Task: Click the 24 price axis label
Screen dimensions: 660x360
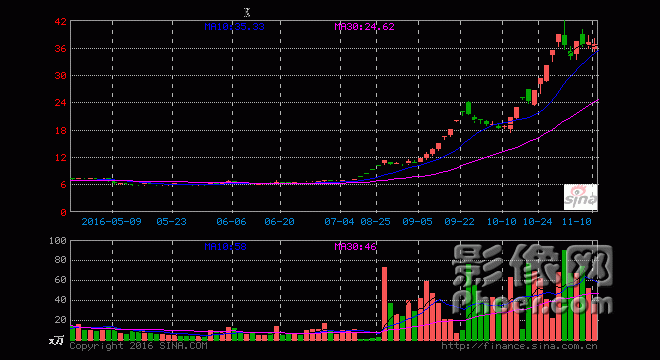Action: [x=61, y=103]
